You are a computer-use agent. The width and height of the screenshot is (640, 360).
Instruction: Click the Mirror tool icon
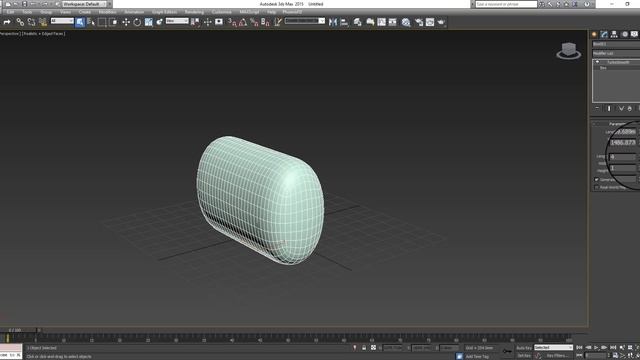[x=333, y=22]
